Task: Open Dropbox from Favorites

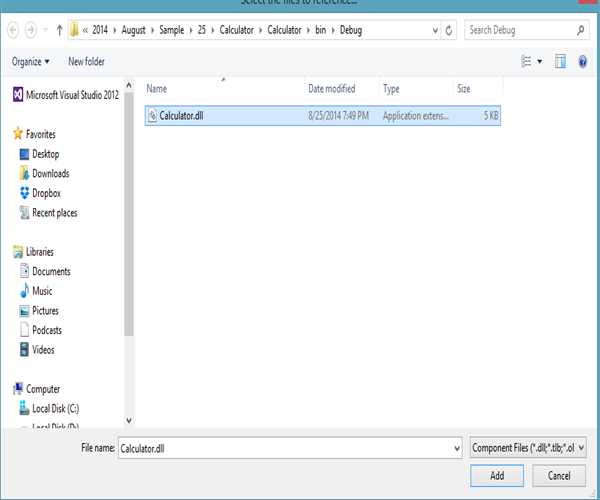Action: [46, 193]
